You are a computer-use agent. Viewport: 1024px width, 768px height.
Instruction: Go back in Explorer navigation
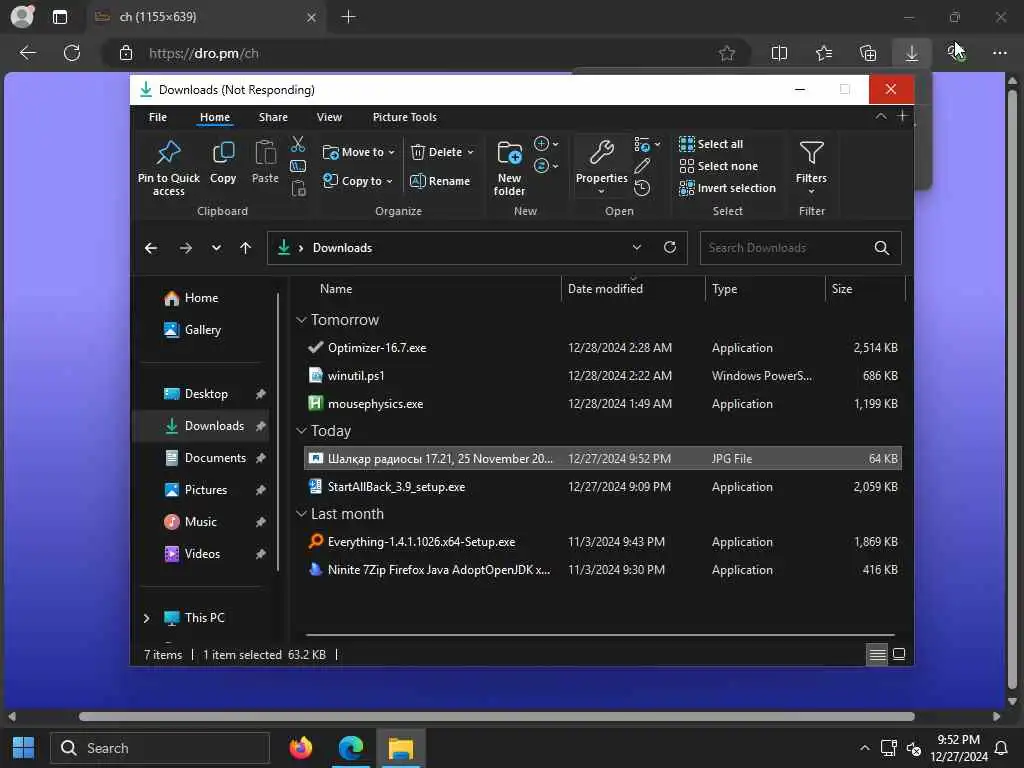click(x=151, y=248)
